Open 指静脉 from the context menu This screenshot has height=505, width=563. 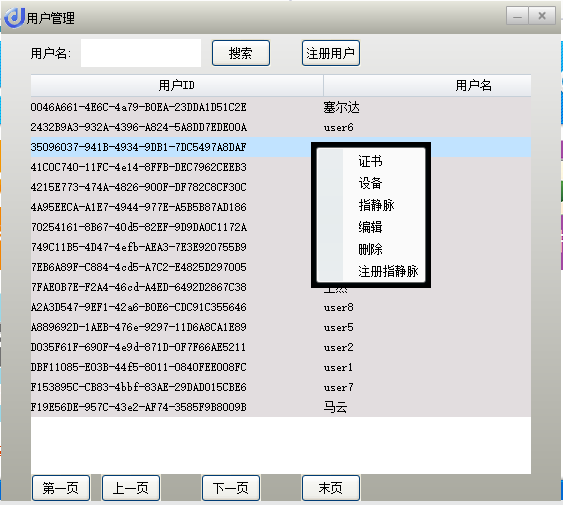[371, 205]
